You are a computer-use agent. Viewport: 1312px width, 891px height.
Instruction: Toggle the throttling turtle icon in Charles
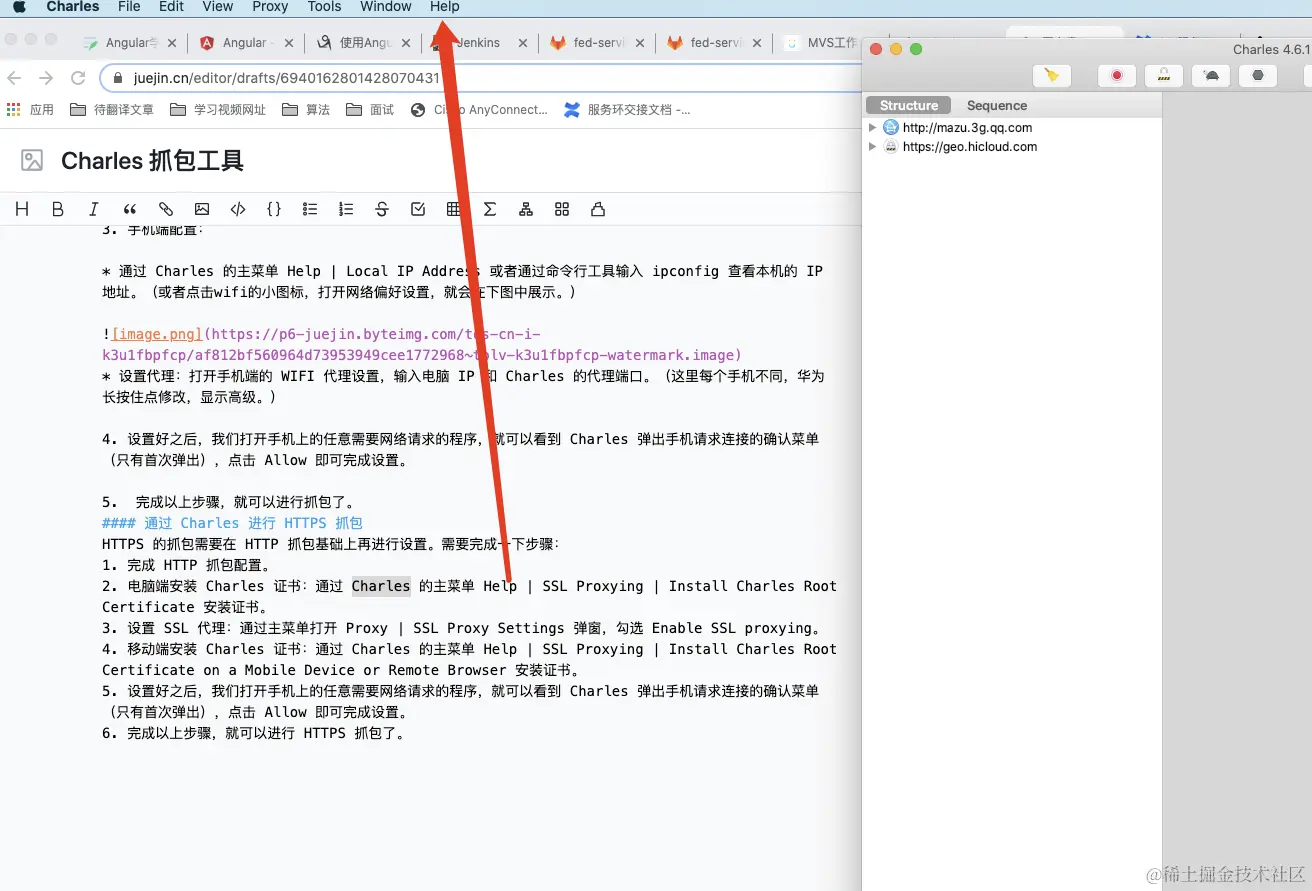[x=1211, y=75]
